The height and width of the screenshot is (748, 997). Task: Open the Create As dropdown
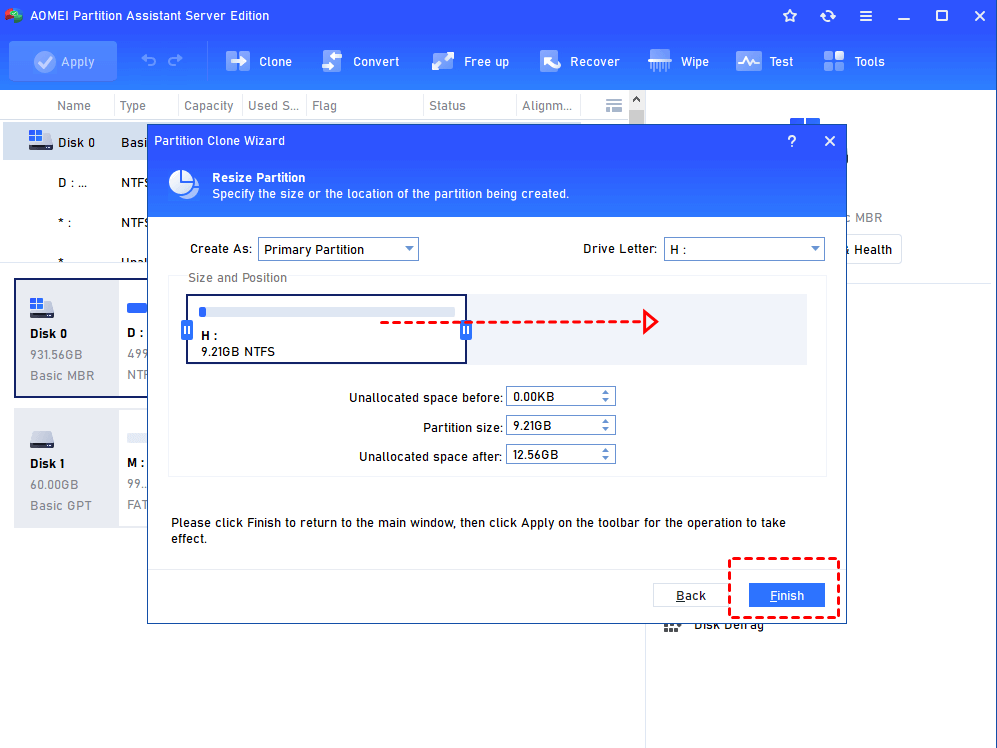coord(338,249)
